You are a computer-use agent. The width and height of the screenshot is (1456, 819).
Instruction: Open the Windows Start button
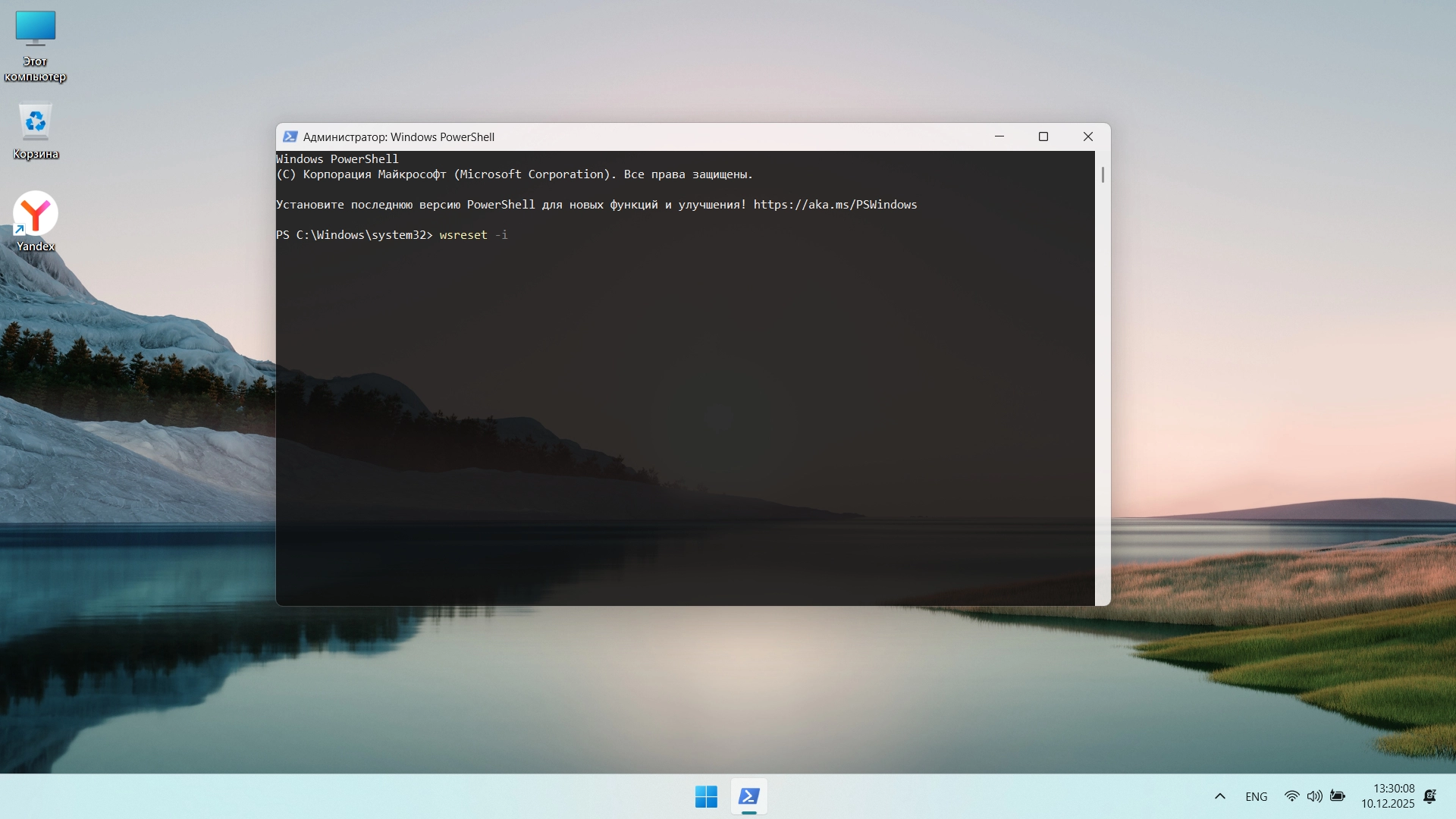[x=705, y=796]
